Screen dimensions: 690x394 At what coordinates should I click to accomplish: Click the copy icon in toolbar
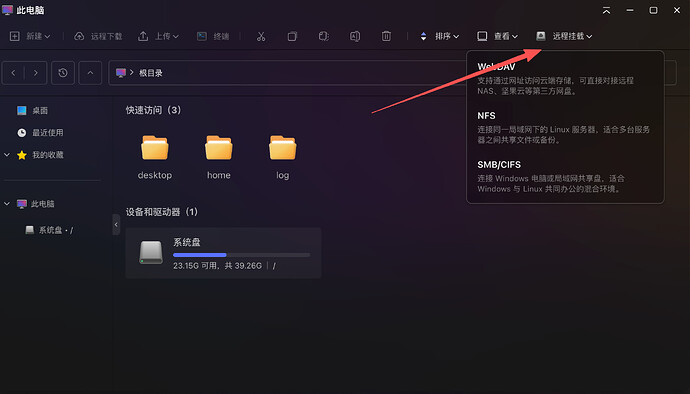coord(292,36)
